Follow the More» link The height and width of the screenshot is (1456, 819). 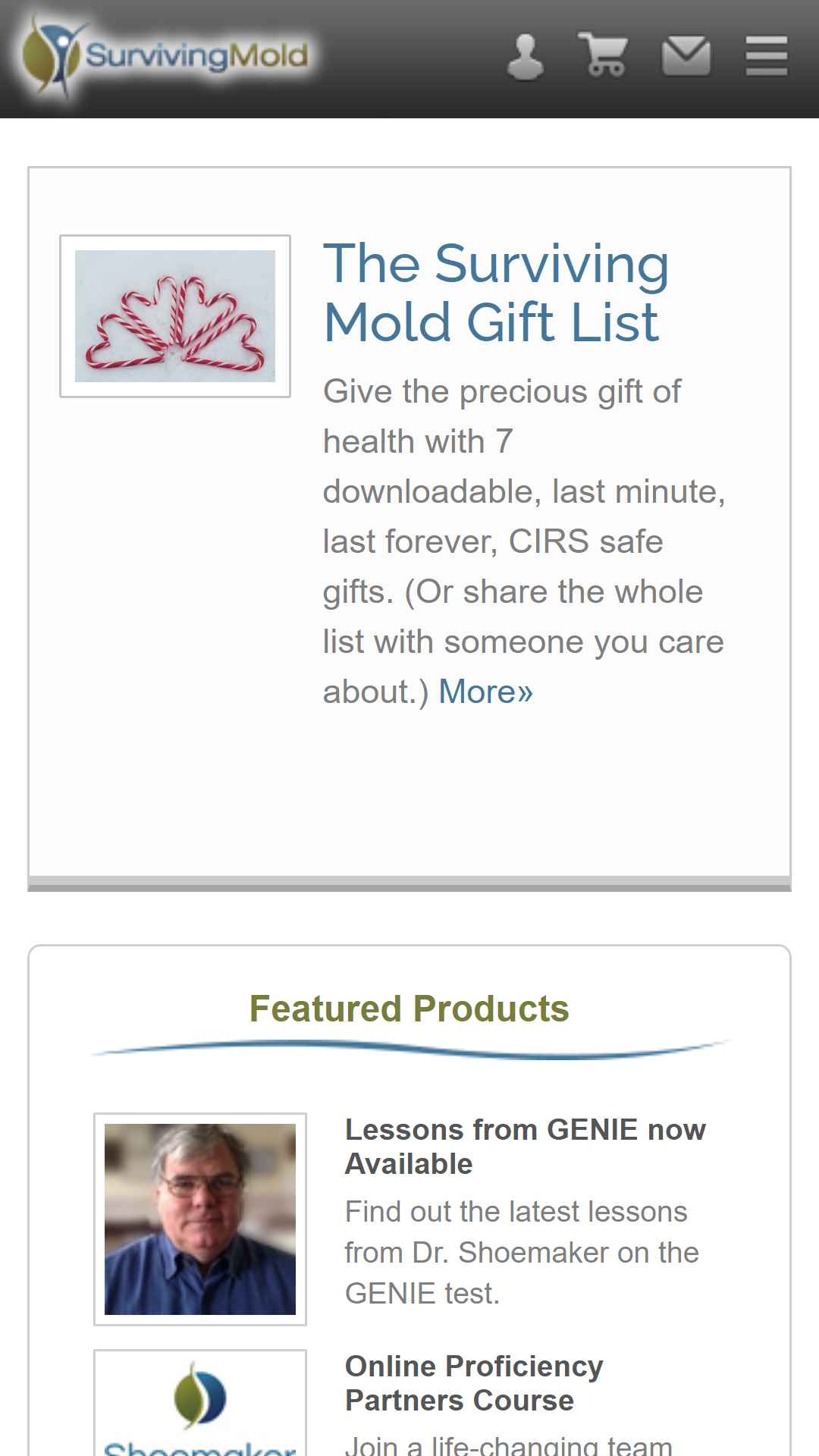pyautogui.click(x=485, y=692)
